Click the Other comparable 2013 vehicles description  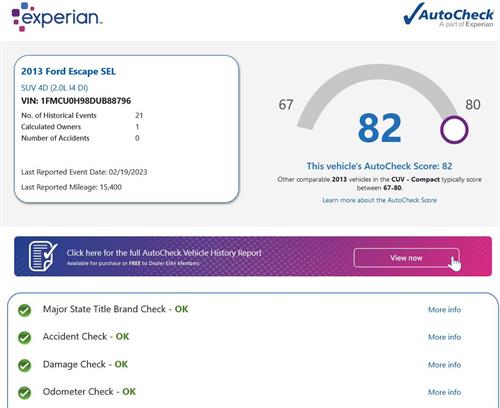[x=379, y=184]
